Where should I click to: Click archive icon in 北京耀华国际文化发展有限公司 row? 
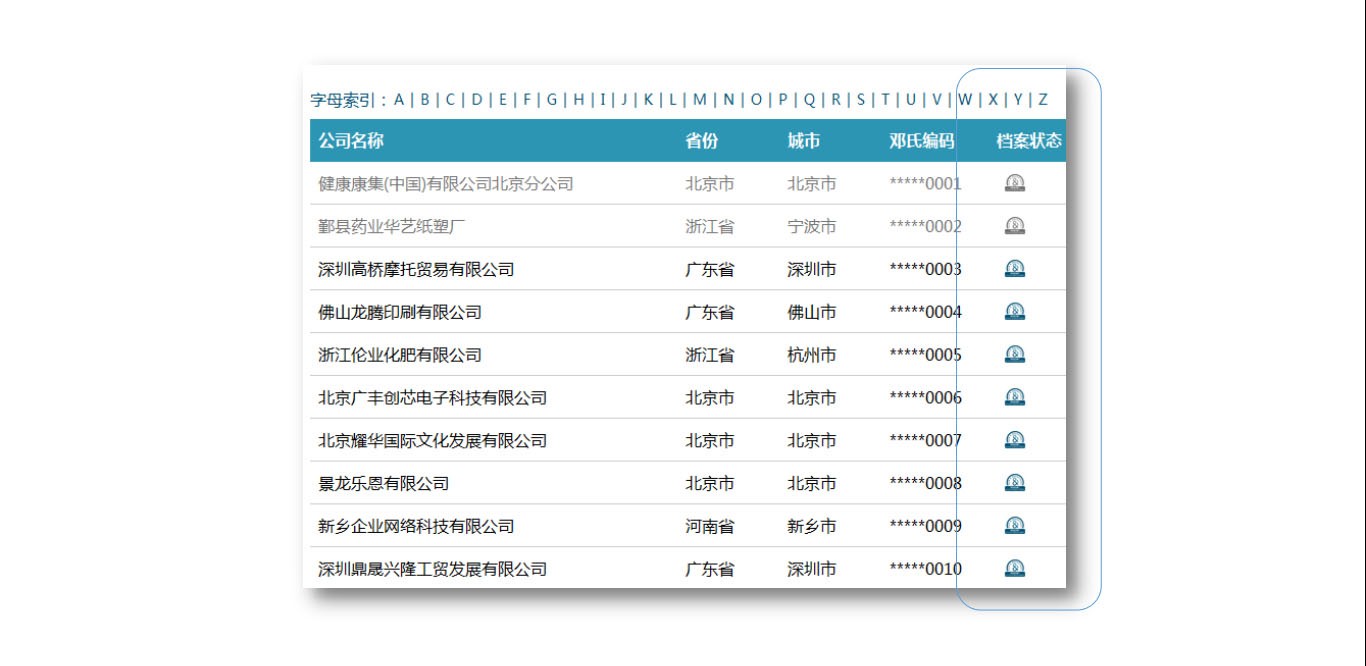pyautogui.click(x=1015, y=440)
